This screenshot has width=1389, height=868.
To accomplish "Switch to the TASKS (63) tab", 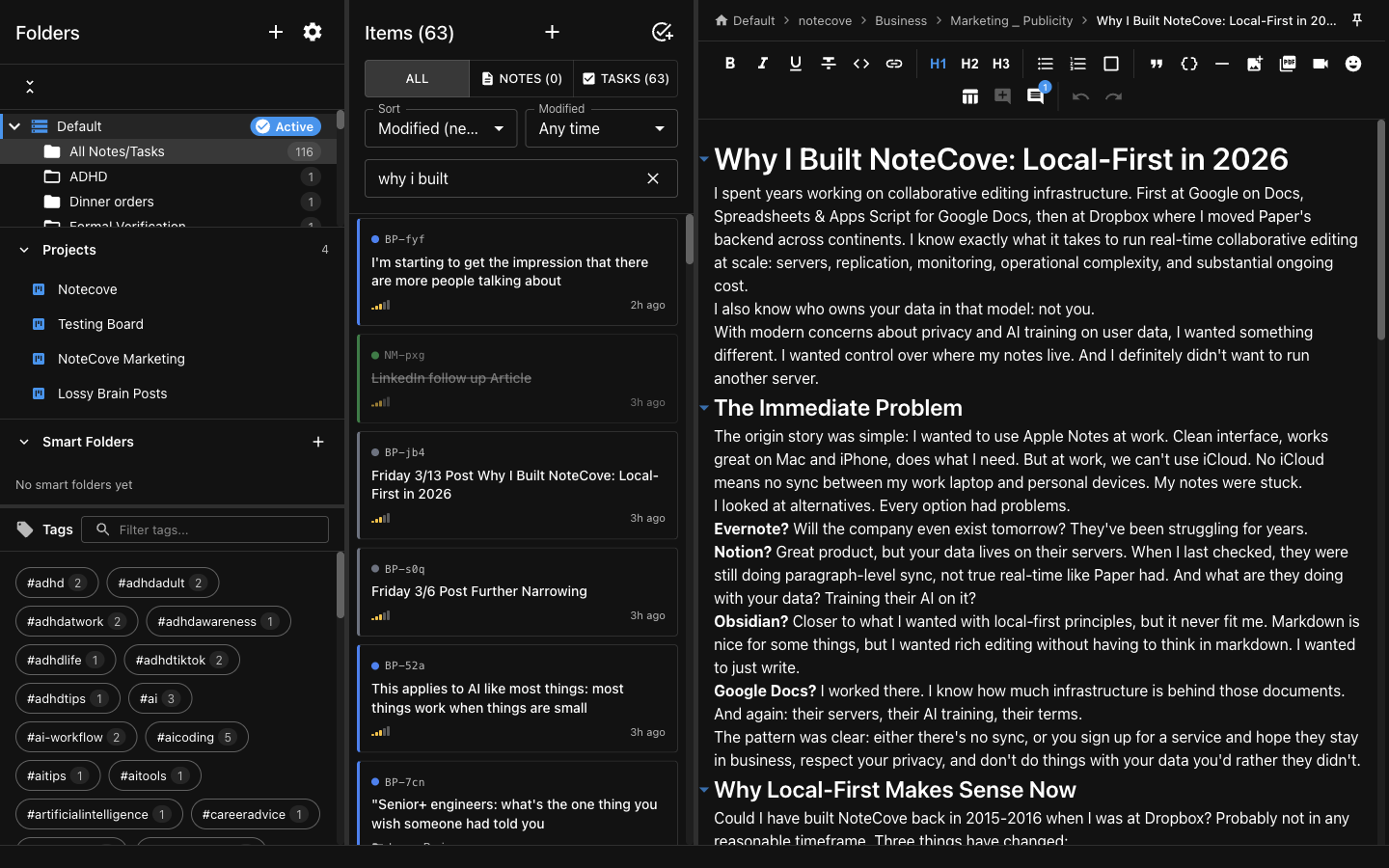I will pos(626,79).
